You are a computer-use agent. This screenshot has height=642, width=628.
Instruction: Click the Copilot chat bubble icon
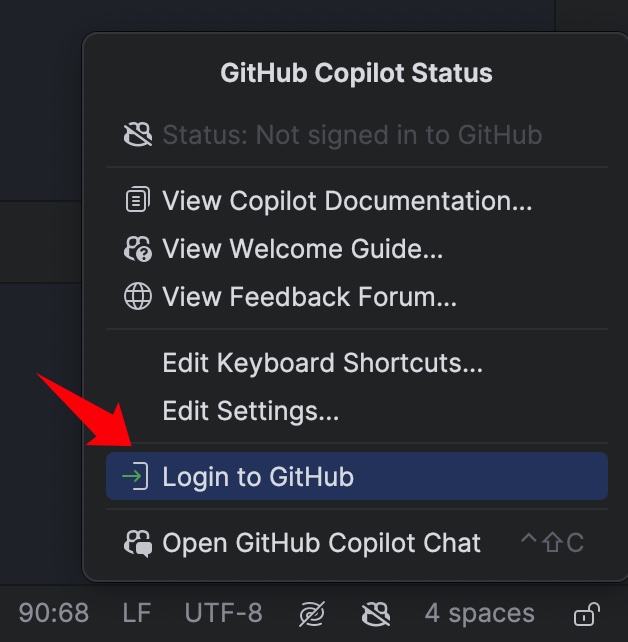[138, 544]
